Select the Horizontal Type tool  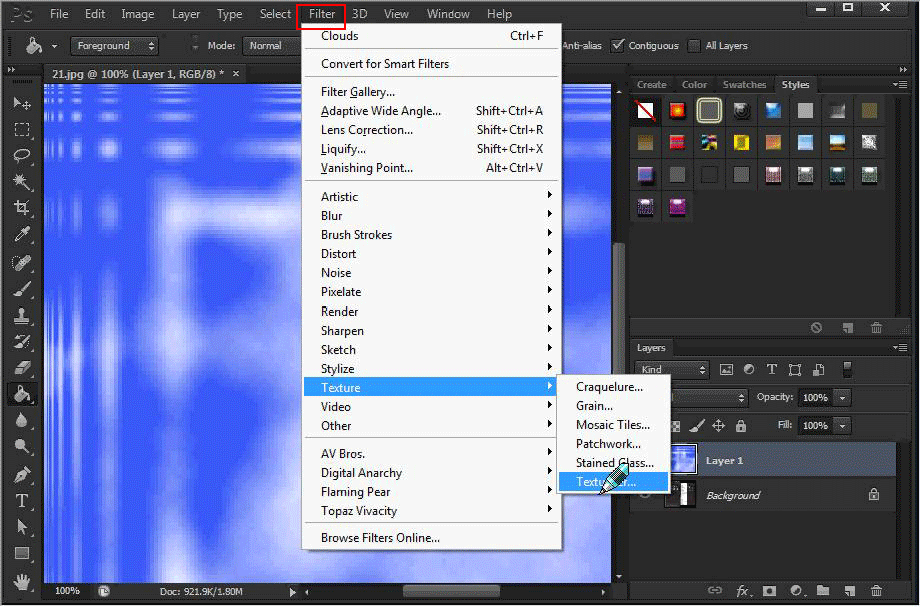21,500
